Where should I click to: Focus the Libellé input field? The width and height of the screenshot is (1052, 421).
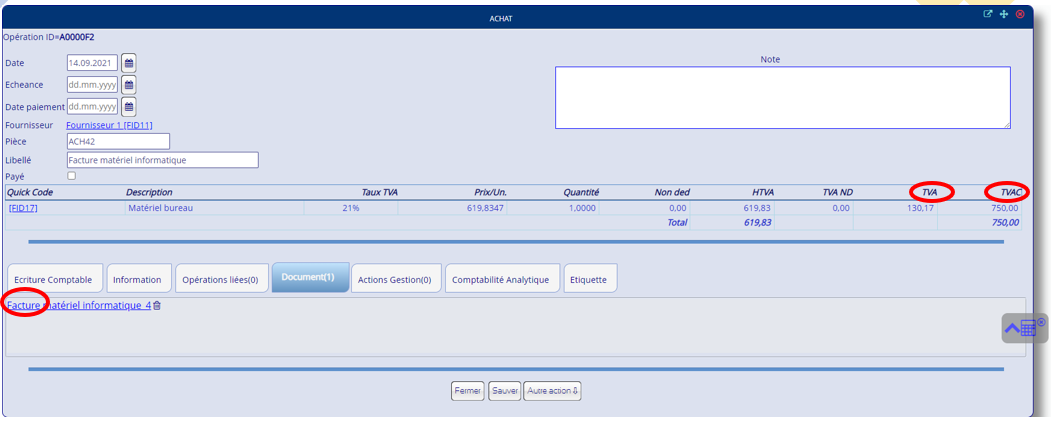(162, 160)
